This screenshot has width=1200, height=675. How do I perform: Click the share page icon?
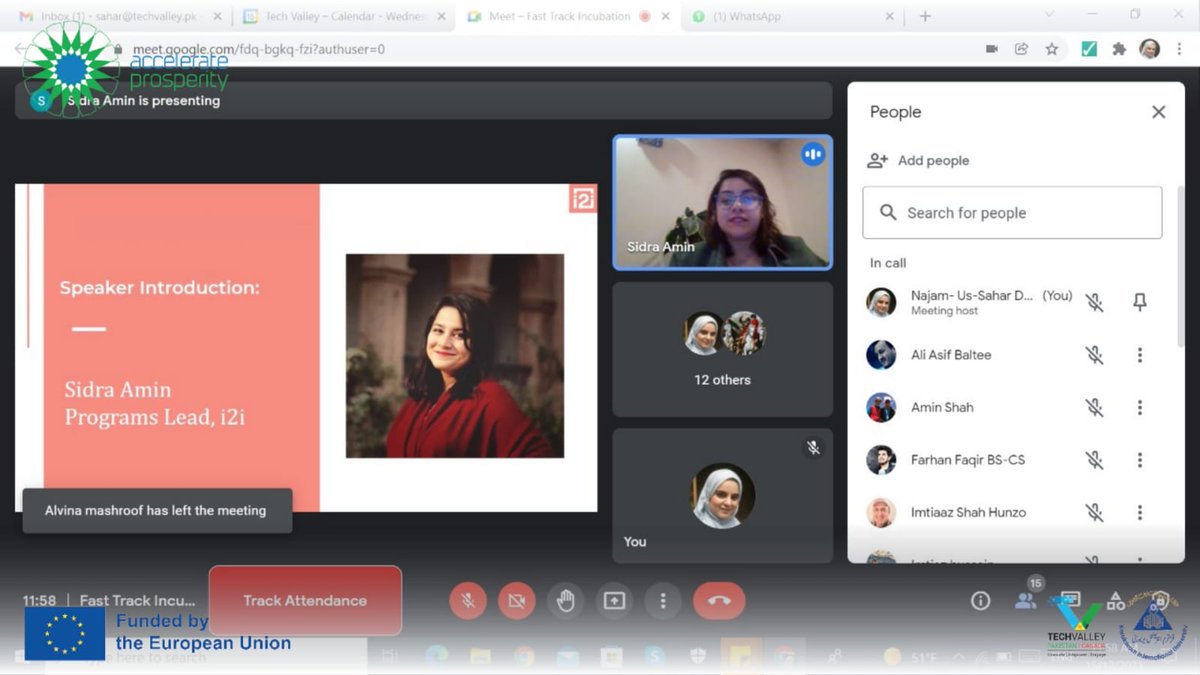(x=1021, y=48)
